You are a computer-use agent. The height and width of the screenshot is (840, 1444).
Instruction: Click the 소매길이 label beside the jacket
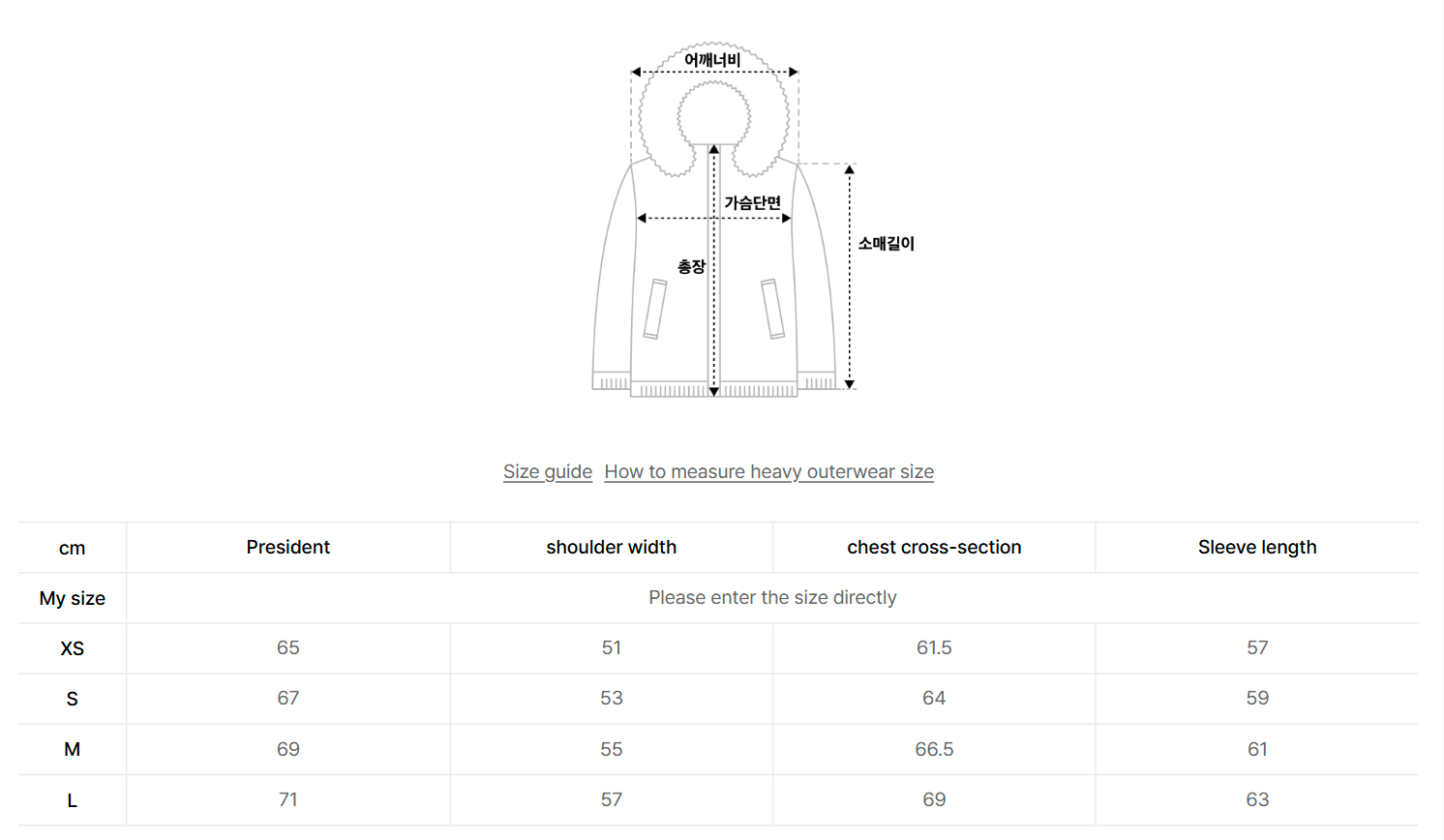tap(886, 244)
